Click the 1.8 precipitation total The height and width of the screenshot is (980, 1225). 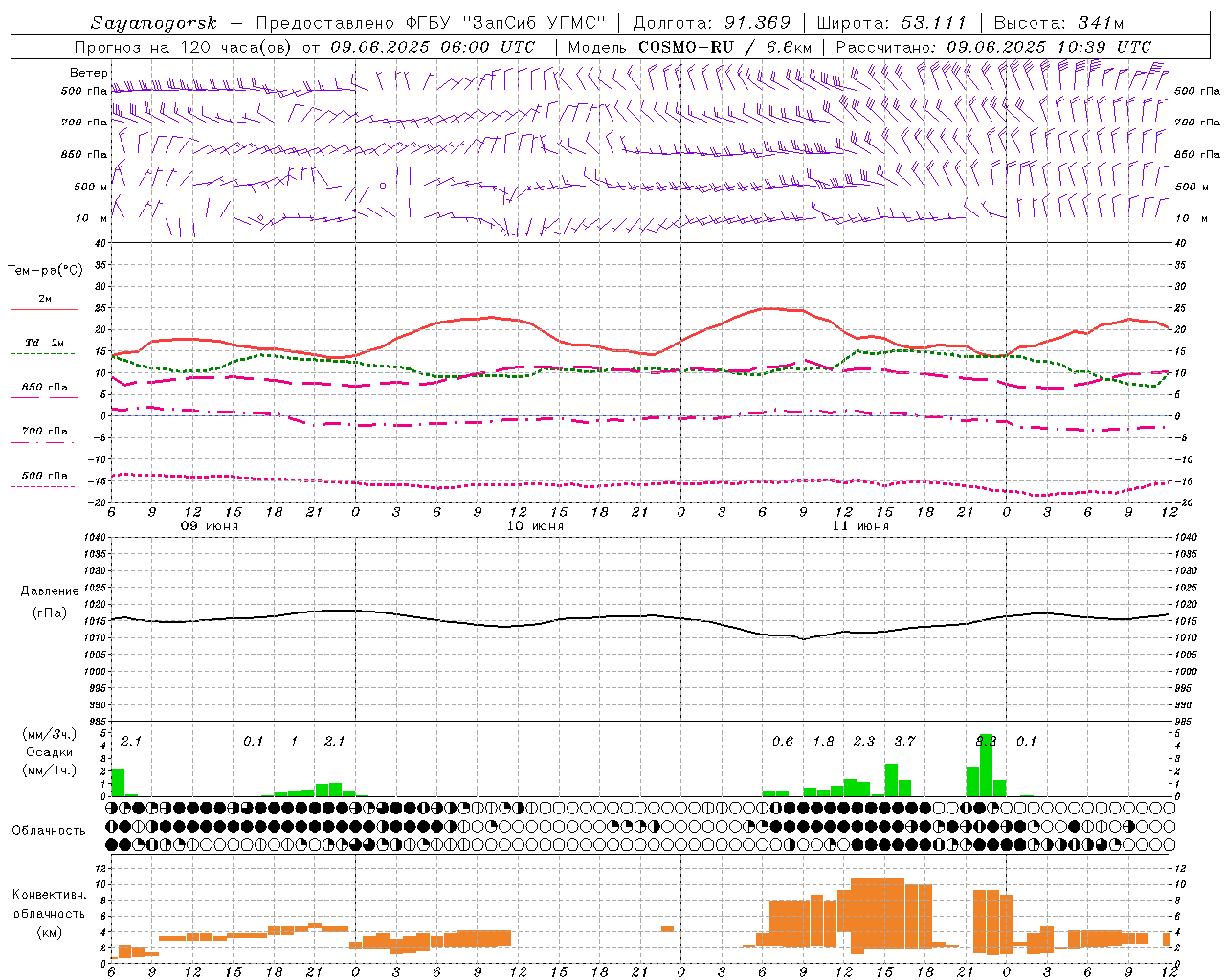(823, 742)
